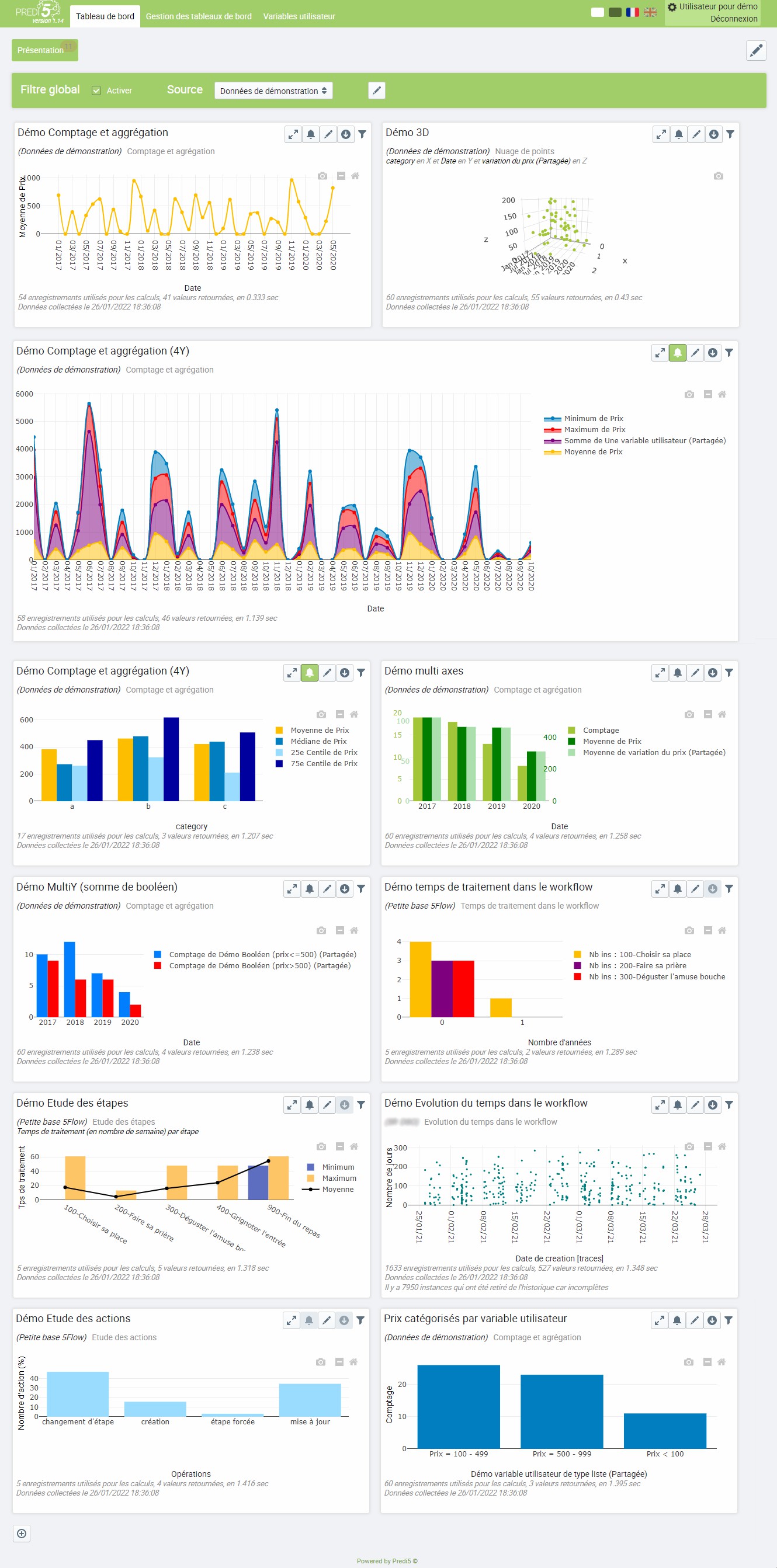Switch language to French flag
This screenshot has height=1568, width=777.
pyautogui.click(x=633, y=12)
